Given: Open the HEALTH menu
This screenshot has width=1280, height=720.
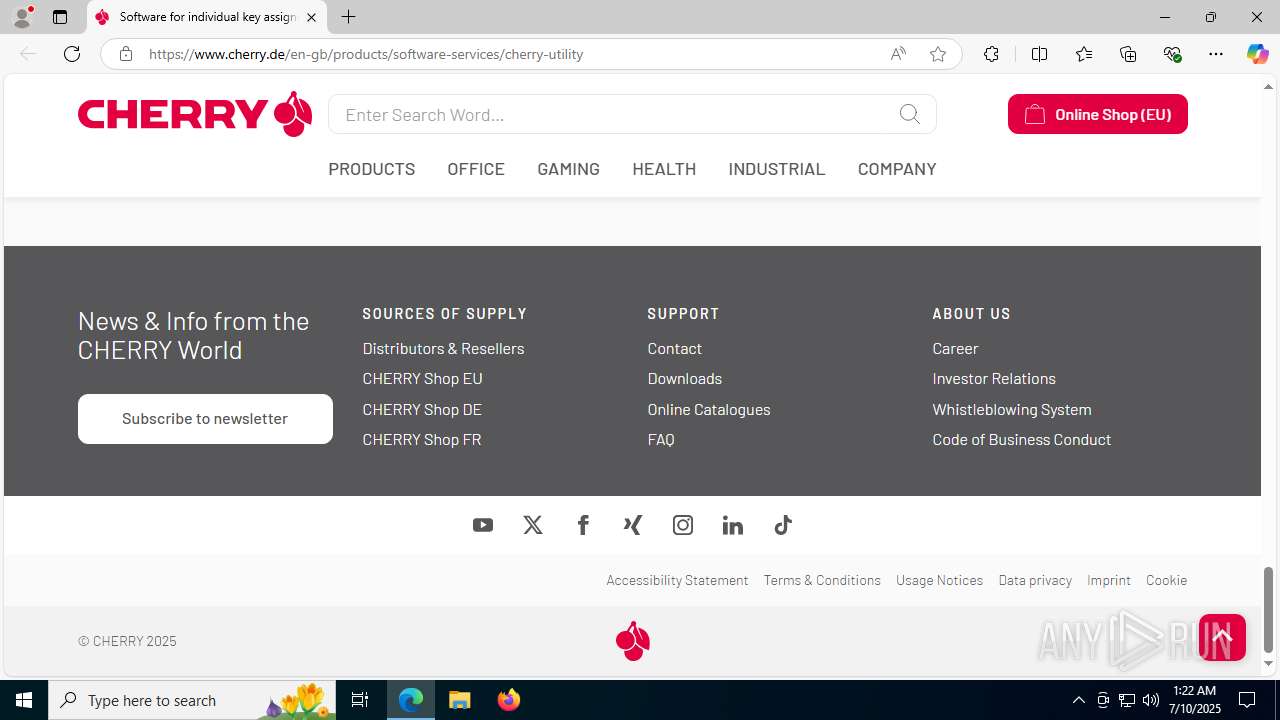Looking at the screenshot, I should [664, 169].
